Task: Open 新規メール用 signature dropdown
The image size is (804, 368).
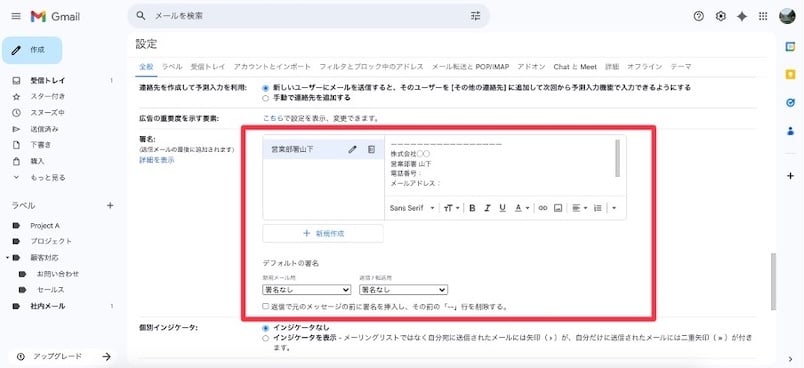Action: 306,290
